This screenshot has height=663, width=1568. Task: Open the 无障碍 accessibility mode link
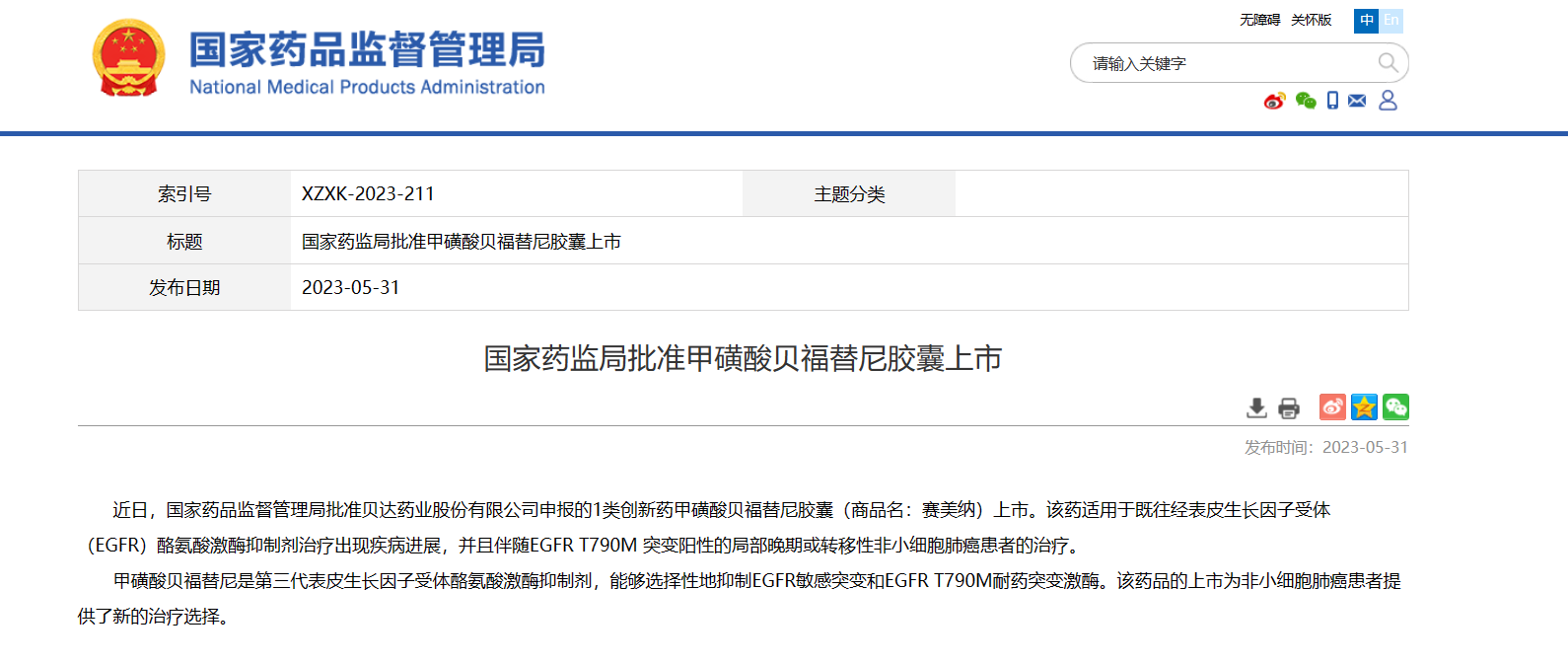tap(1259, 20)
